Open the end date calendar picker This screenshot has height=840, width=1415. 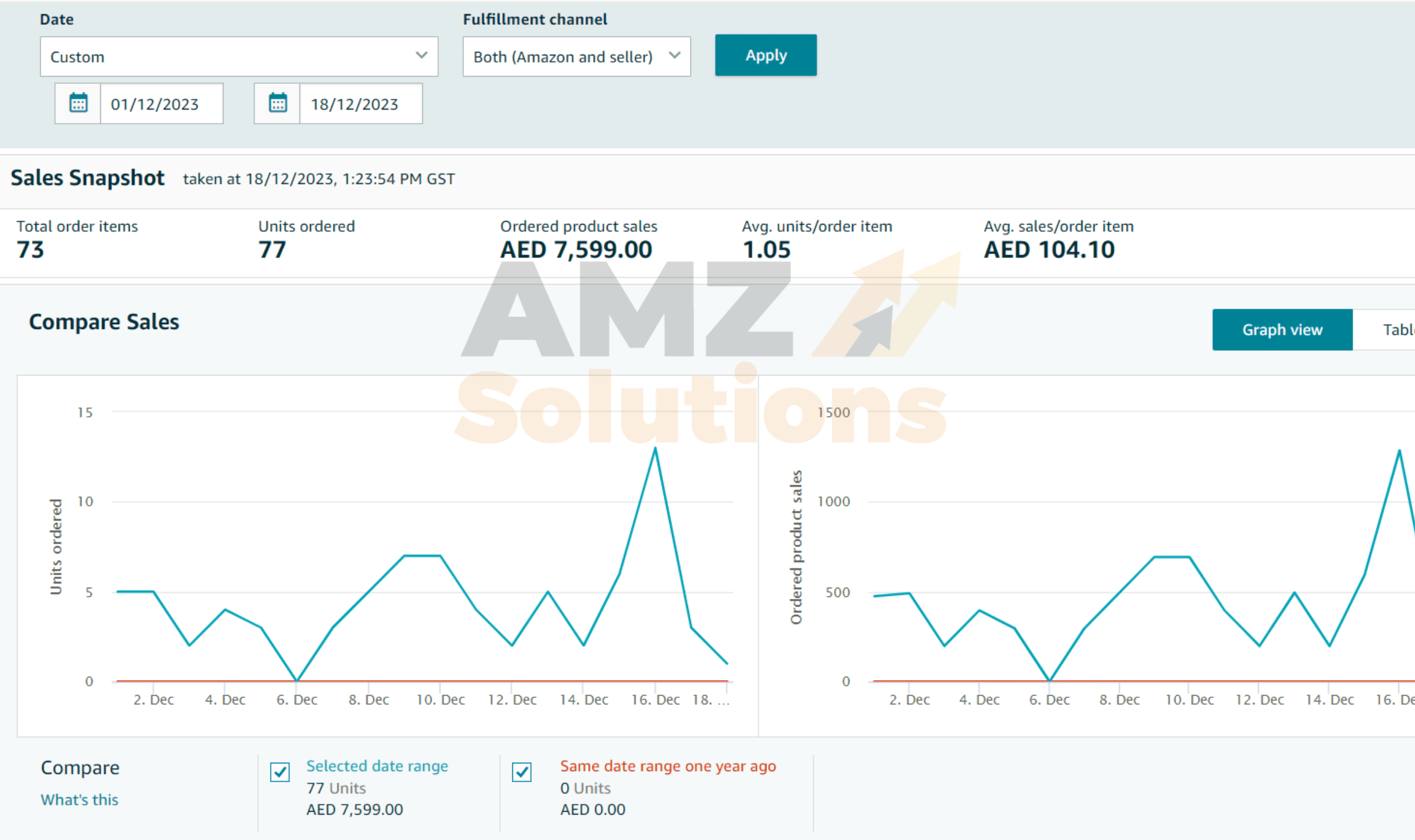click(x=278, y=103)
